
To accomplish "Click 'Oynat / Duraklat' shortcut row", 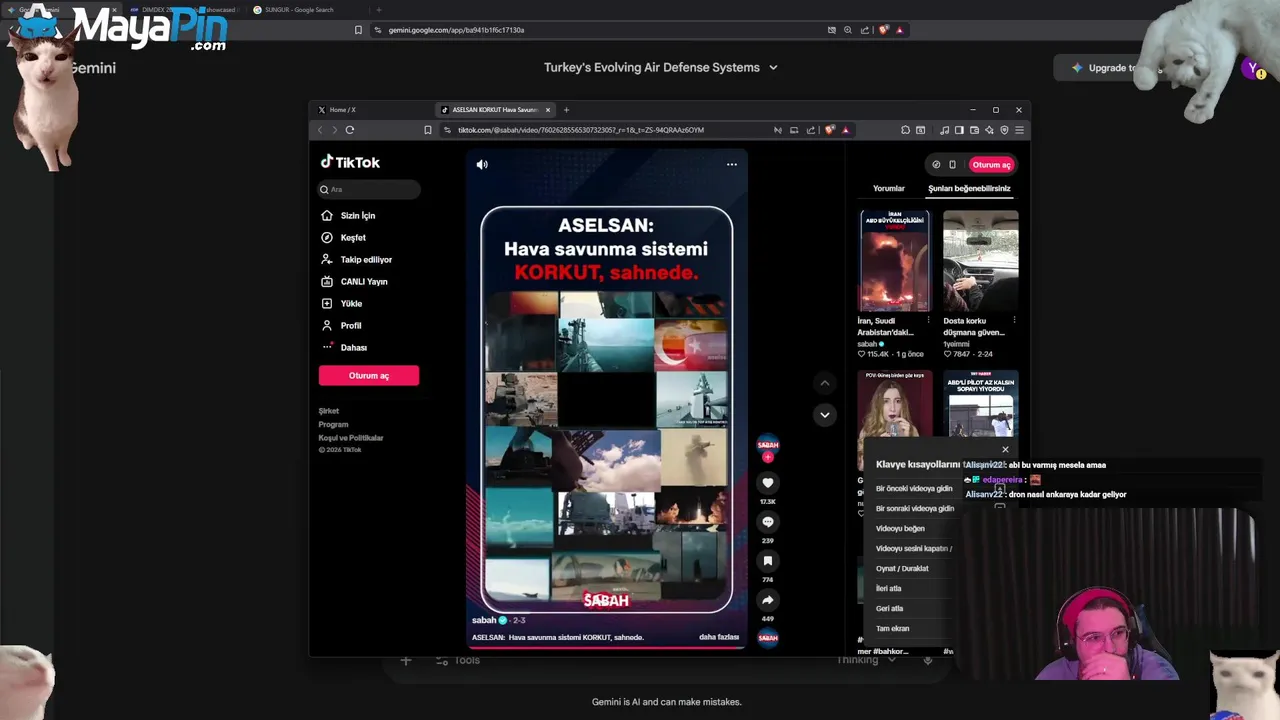I will 902,569.
